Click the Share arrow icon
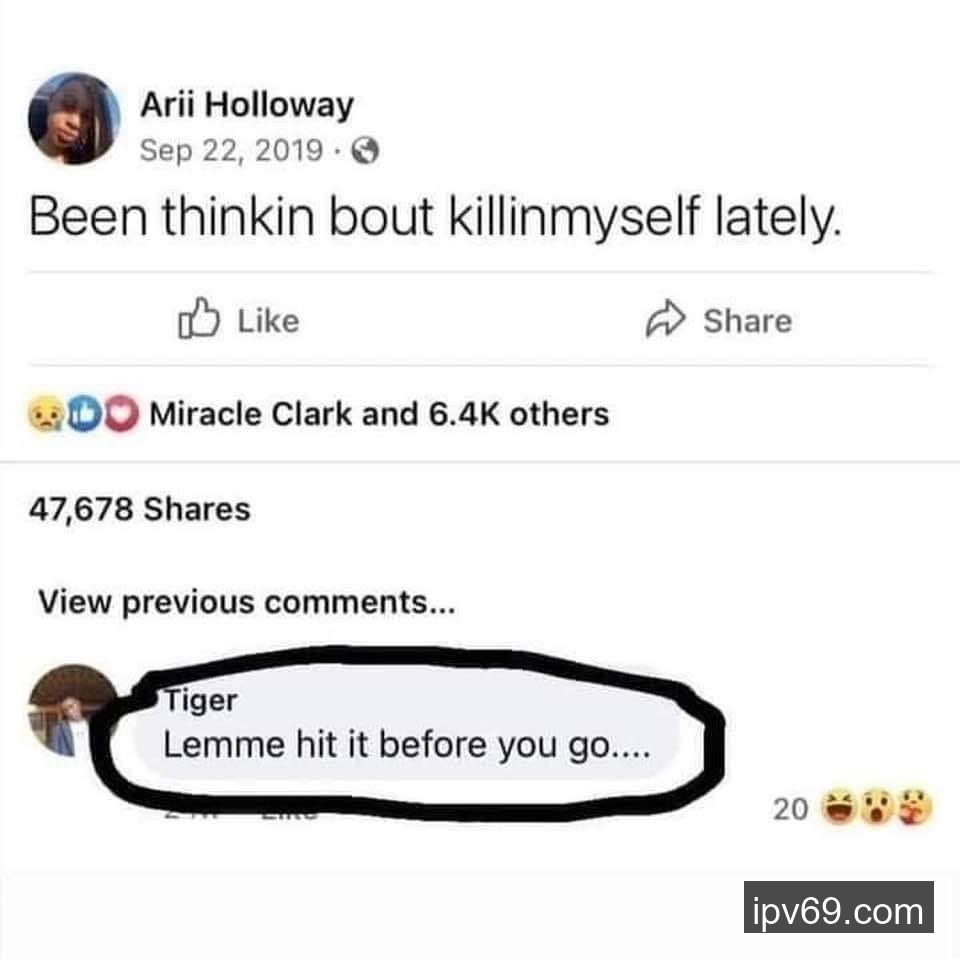This screenshot has width=960, height=959. click(665, 319)
